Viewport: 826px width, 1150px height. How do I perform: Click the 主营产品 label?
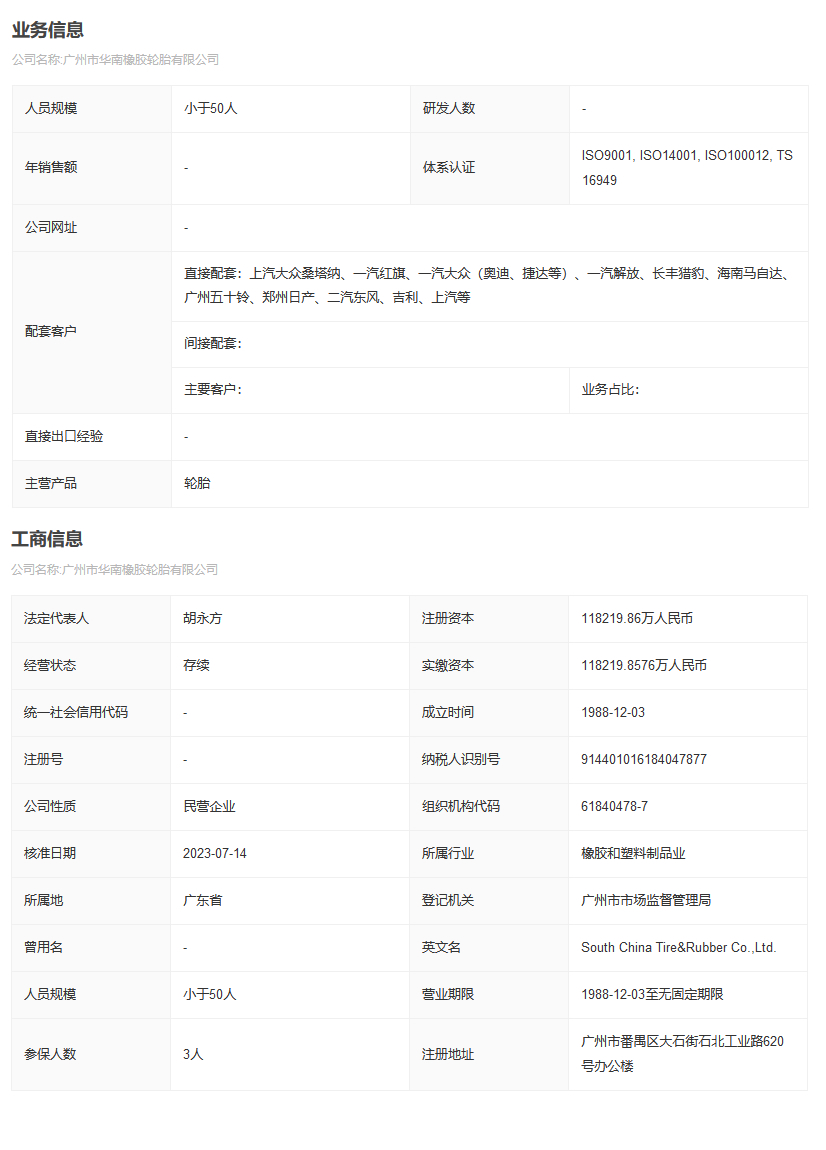tap(51, 483)
